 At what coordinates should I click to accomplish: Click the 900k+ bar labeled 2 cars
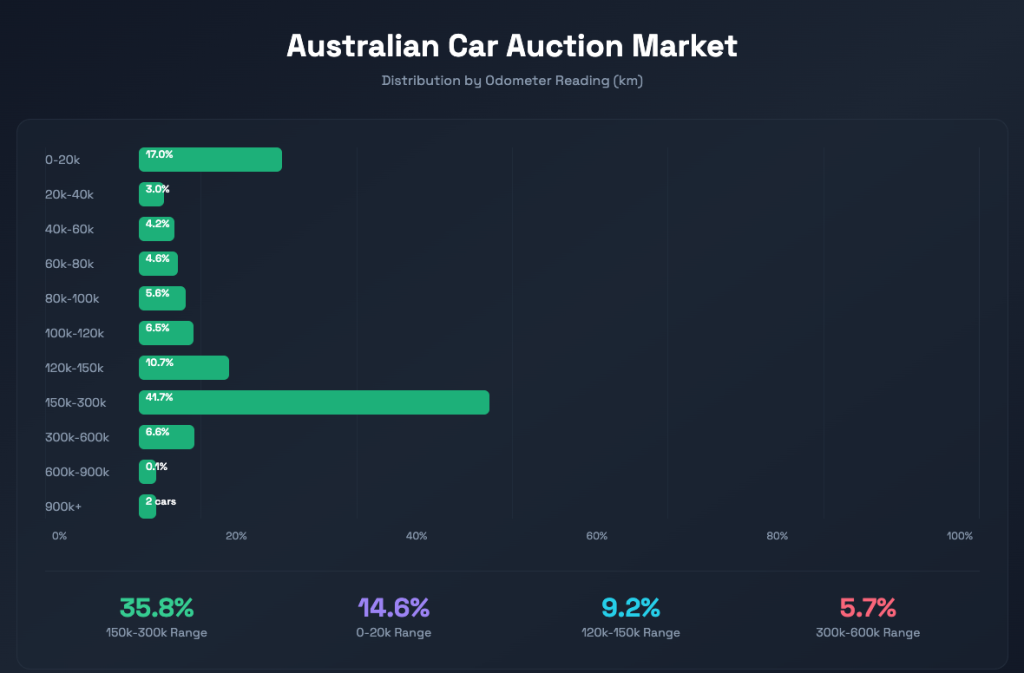(147, 506)
